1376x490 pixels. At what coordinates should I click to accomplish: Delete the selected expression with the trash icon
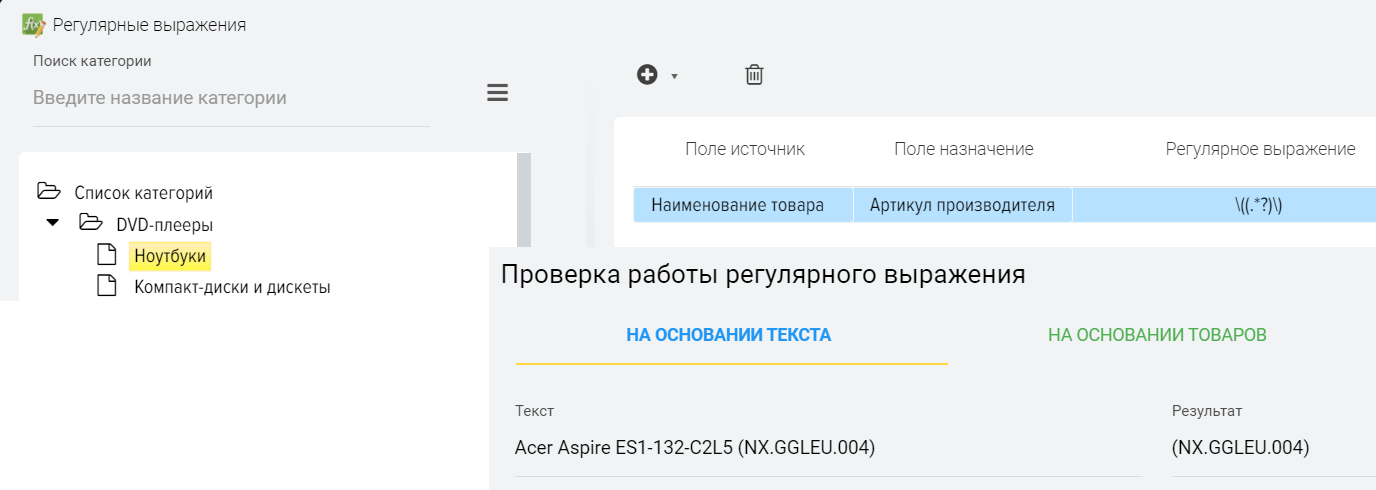(x=755, y=75)
